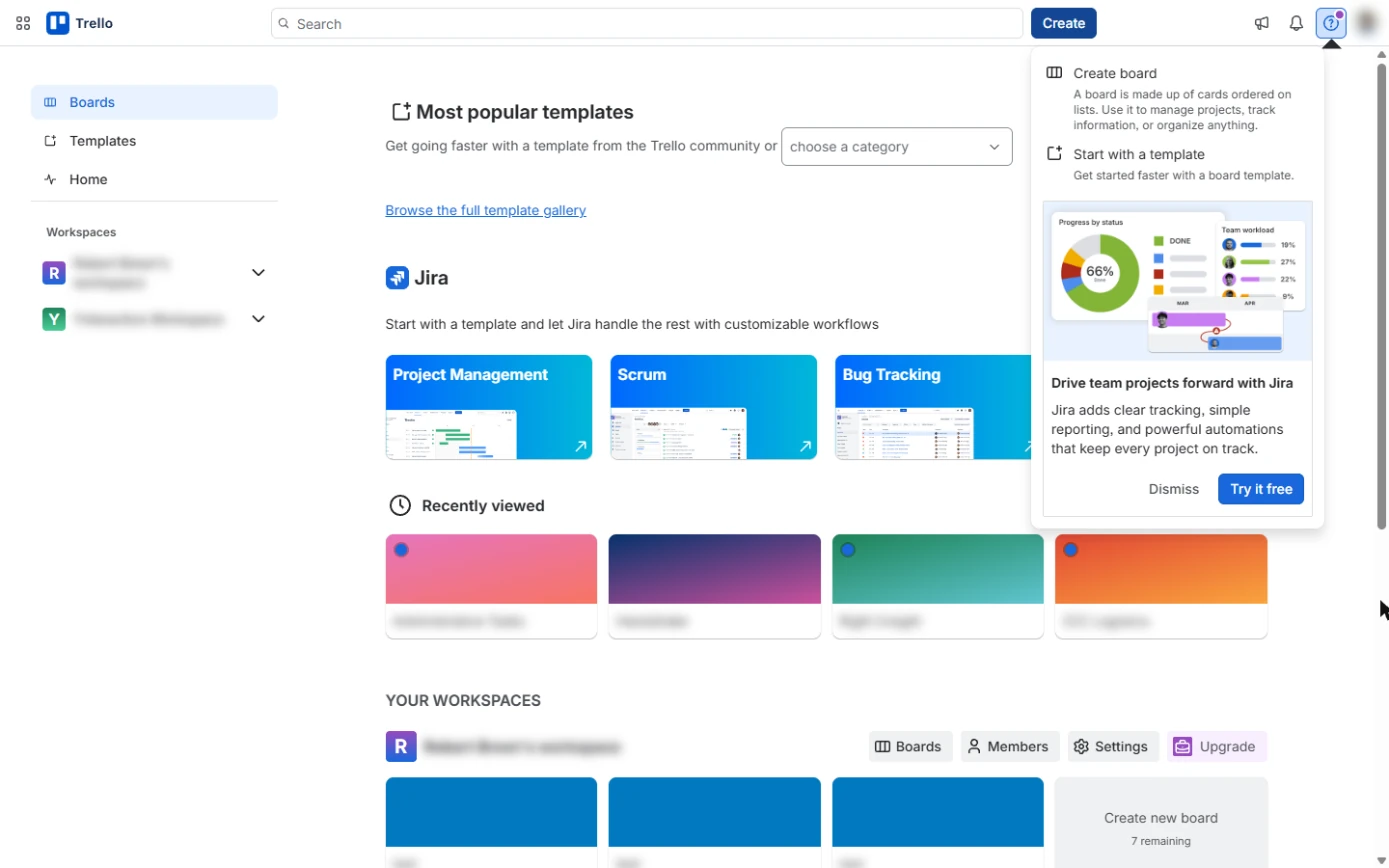Choose Start with a template option
The image size is (1389, 868).
click(x=1177, y=164)
